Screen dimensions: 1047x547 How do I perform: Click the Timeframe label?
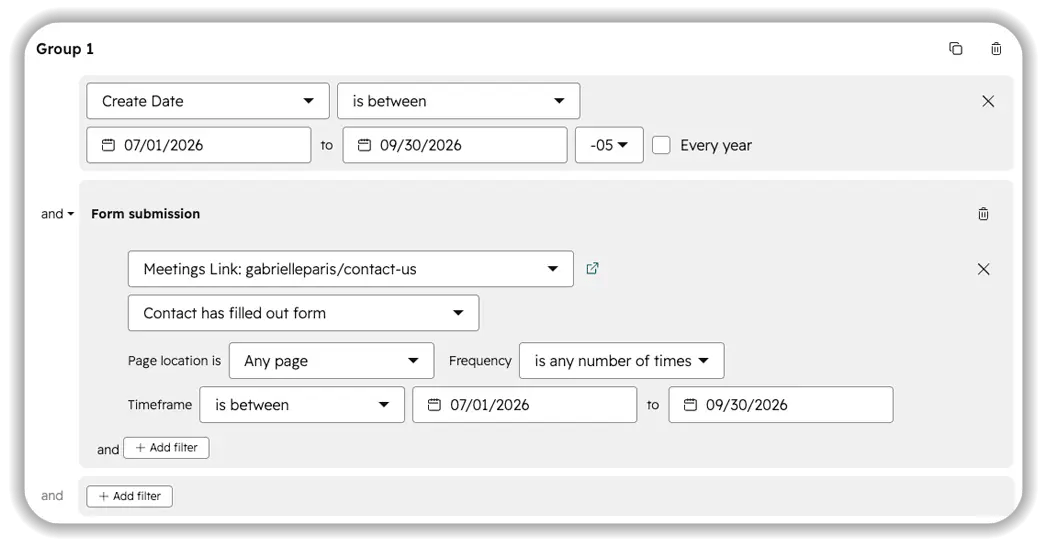click(x=160, y=405)
